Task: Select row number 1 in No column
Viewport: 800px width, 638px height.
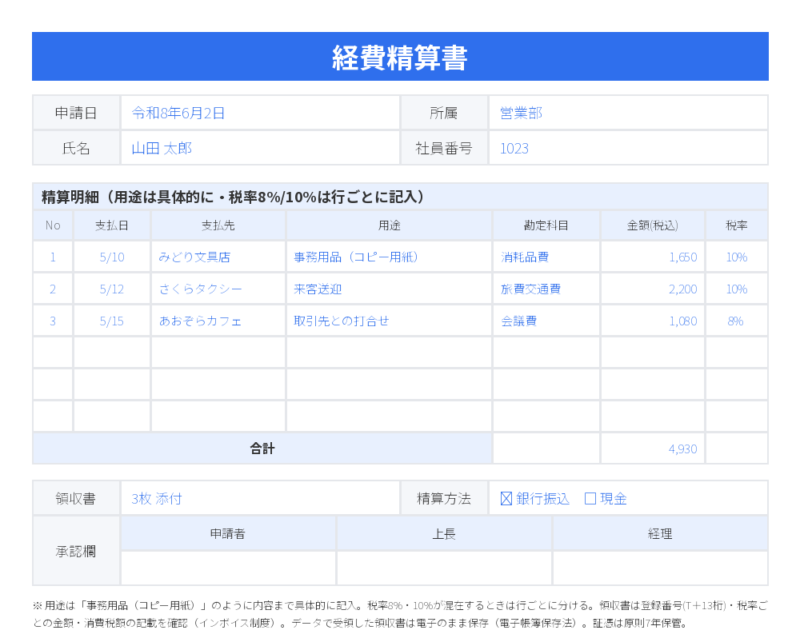Action: click(x=53, y=257)
